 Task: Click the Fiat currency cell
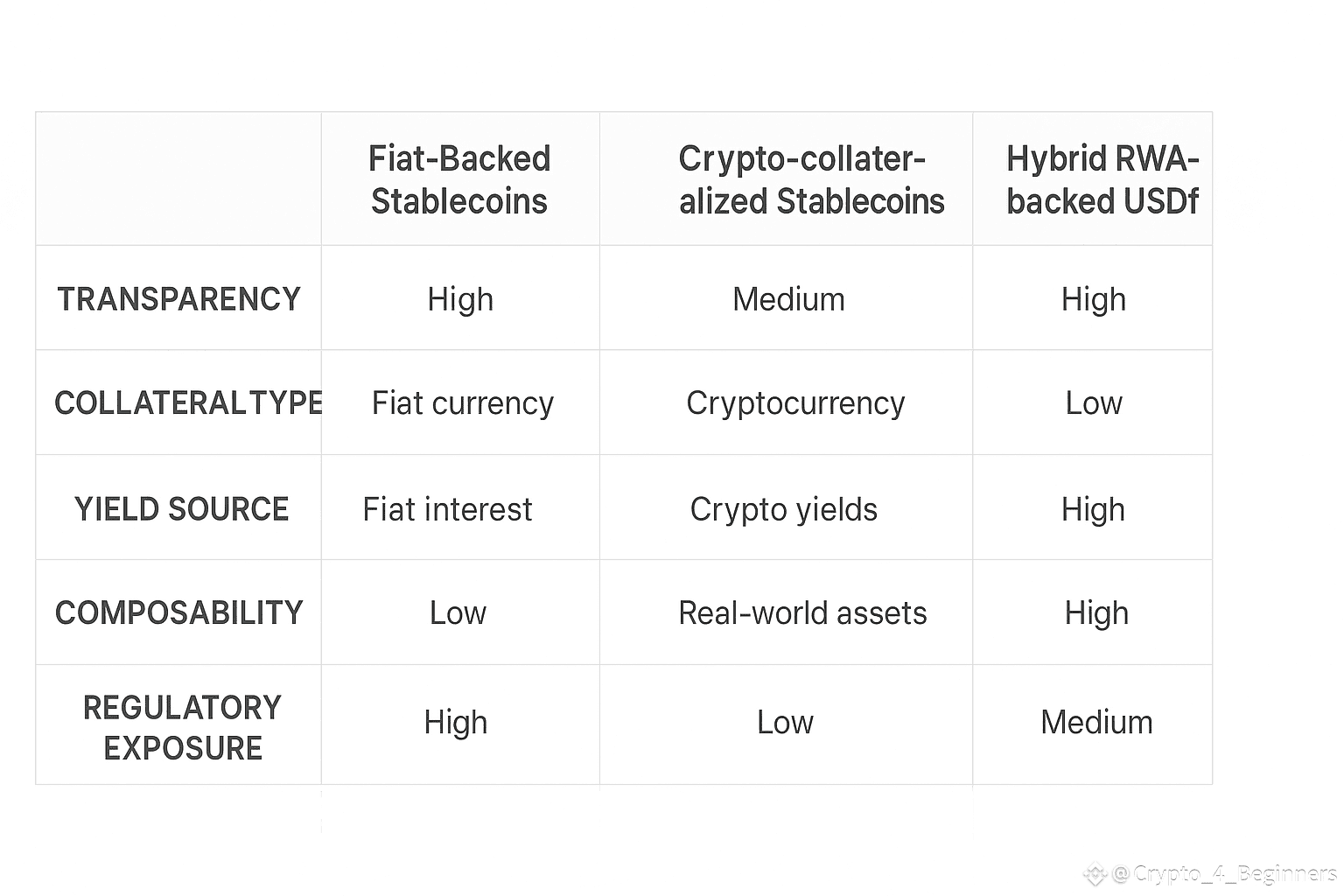coord(462,403)
